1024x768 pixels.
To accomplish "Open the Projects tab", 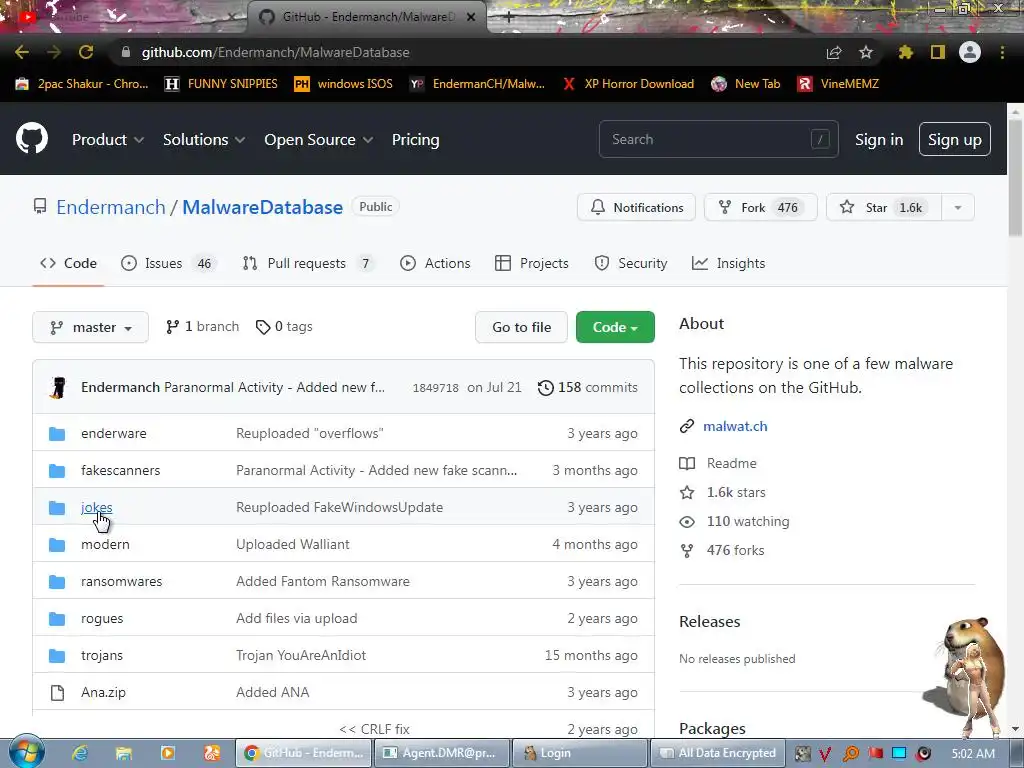I will pos(532,263).
